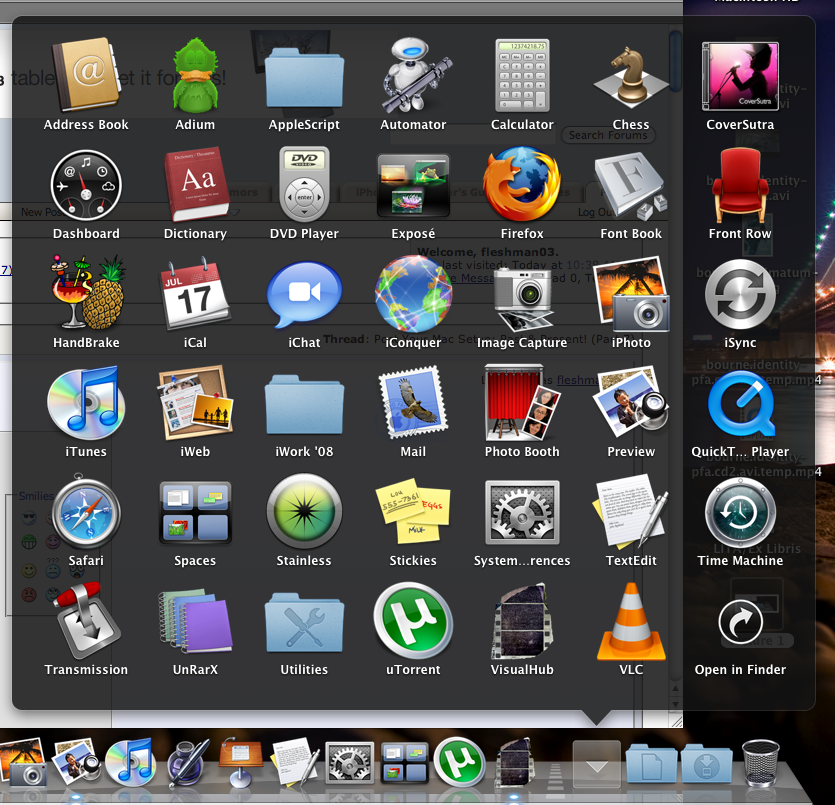Launch iSync
835x805 pixels.
click(740, 294)
